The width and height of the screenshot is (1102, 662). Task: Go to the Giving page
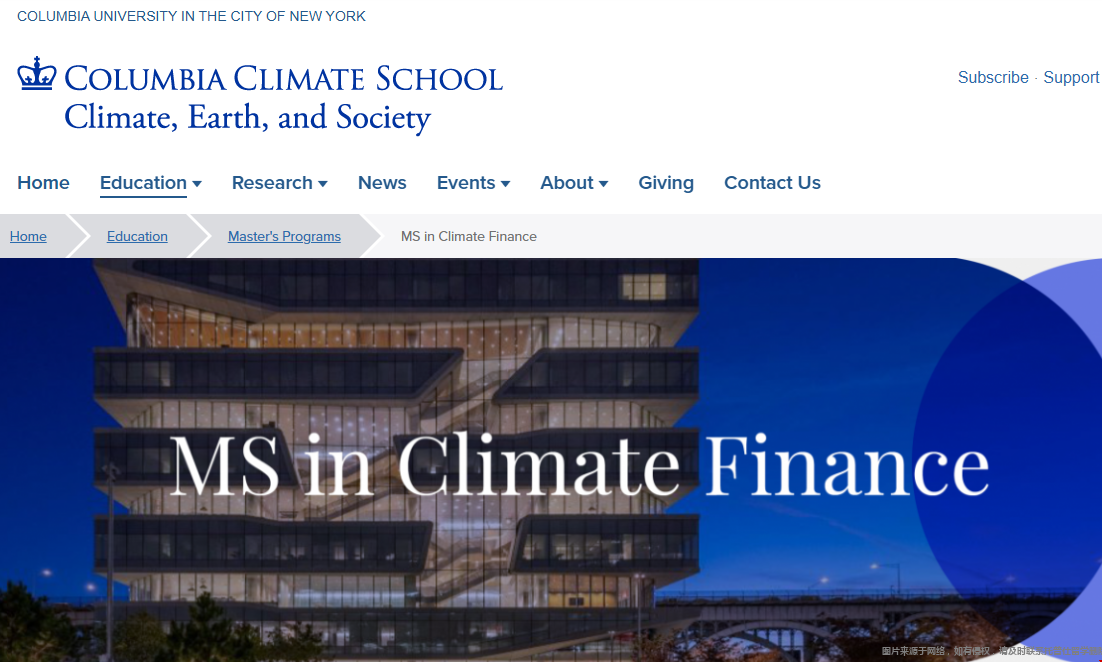tap(666, 183)
